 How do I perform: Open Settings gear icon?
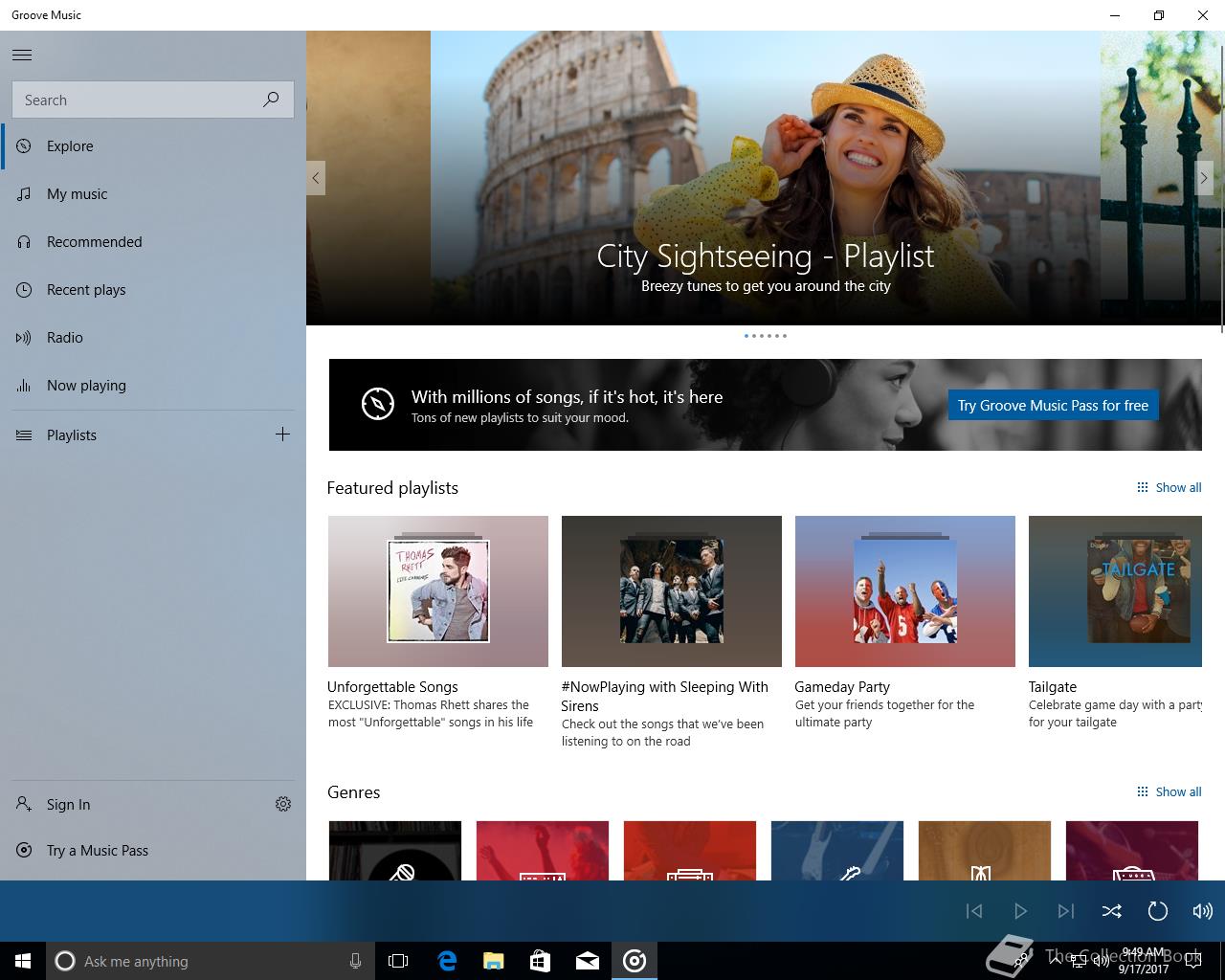pos(283,804)
